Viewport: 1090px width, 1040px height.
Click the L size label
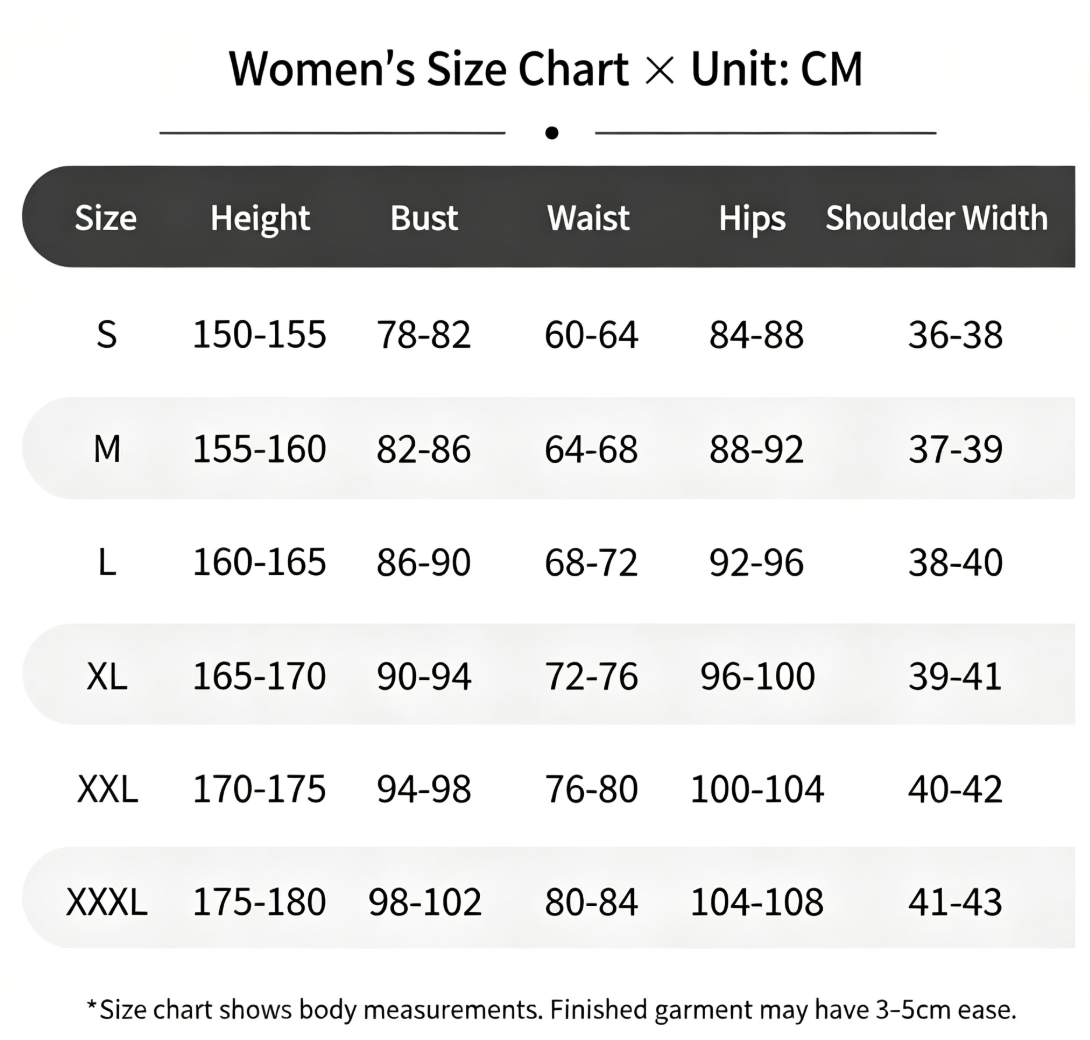pos(107,562)
